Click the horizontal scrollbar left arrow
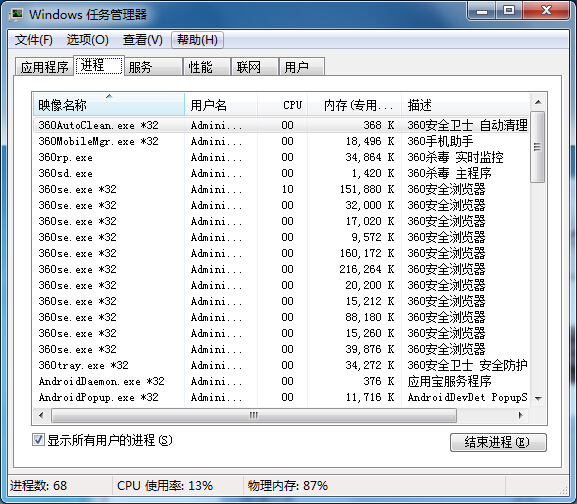Screen dimensions: 577x504 coord(41,415)
